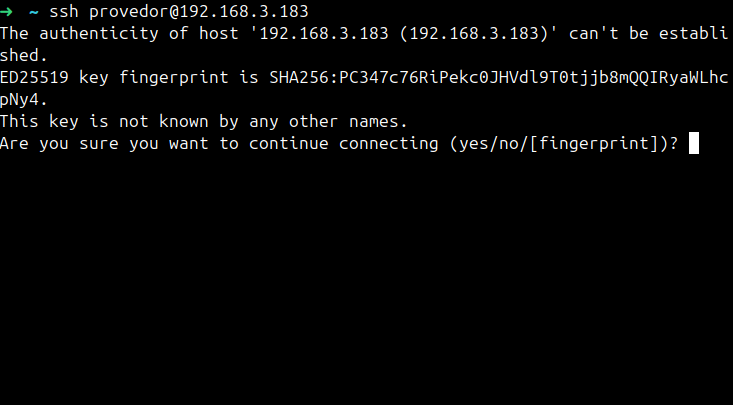Click the tilde home directory symbol
This screenshot has width=733, height=405.
point(33,12)
